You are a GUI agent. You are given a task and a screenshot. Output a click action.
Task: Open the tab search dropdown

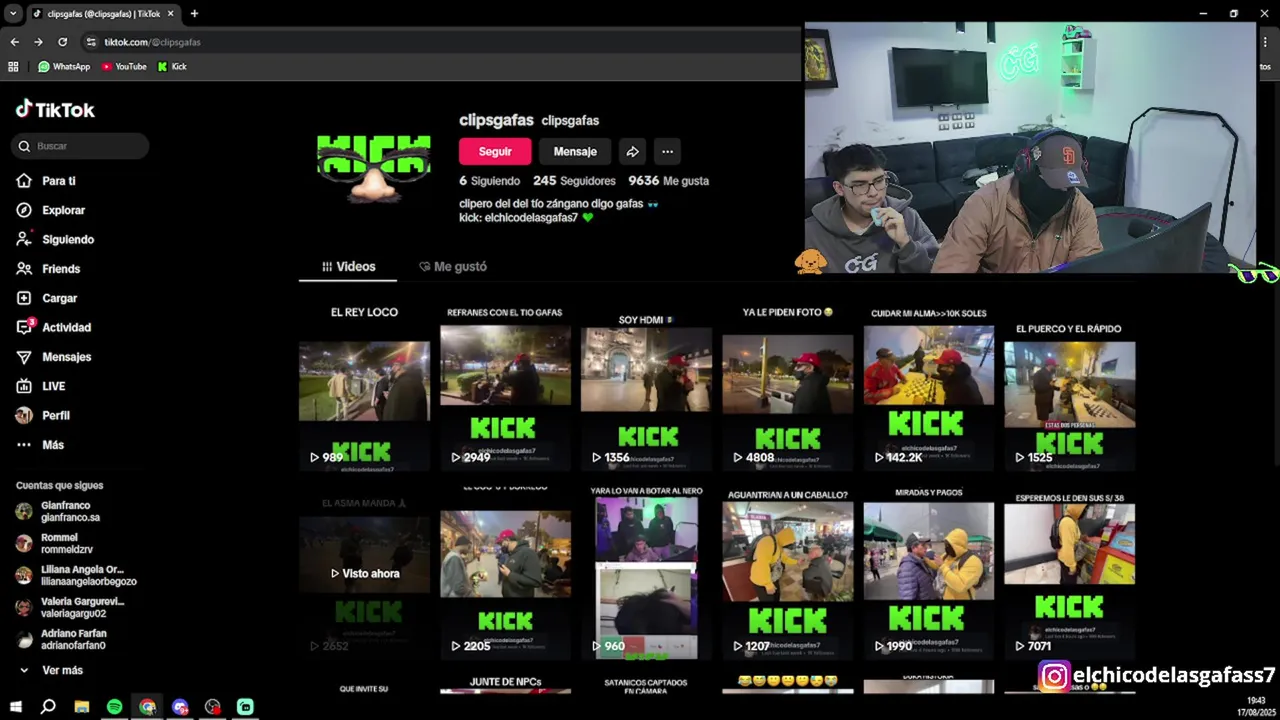[13, 14]
